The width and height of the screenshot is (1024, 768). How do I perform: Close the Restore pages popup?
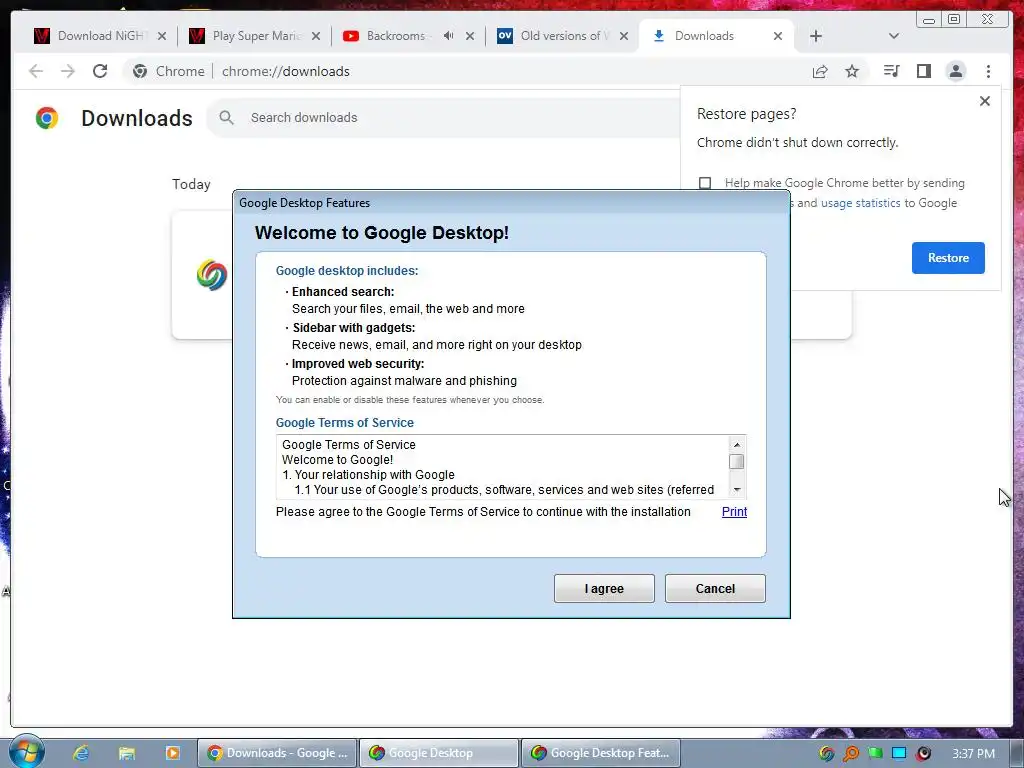tap(985, 101)
